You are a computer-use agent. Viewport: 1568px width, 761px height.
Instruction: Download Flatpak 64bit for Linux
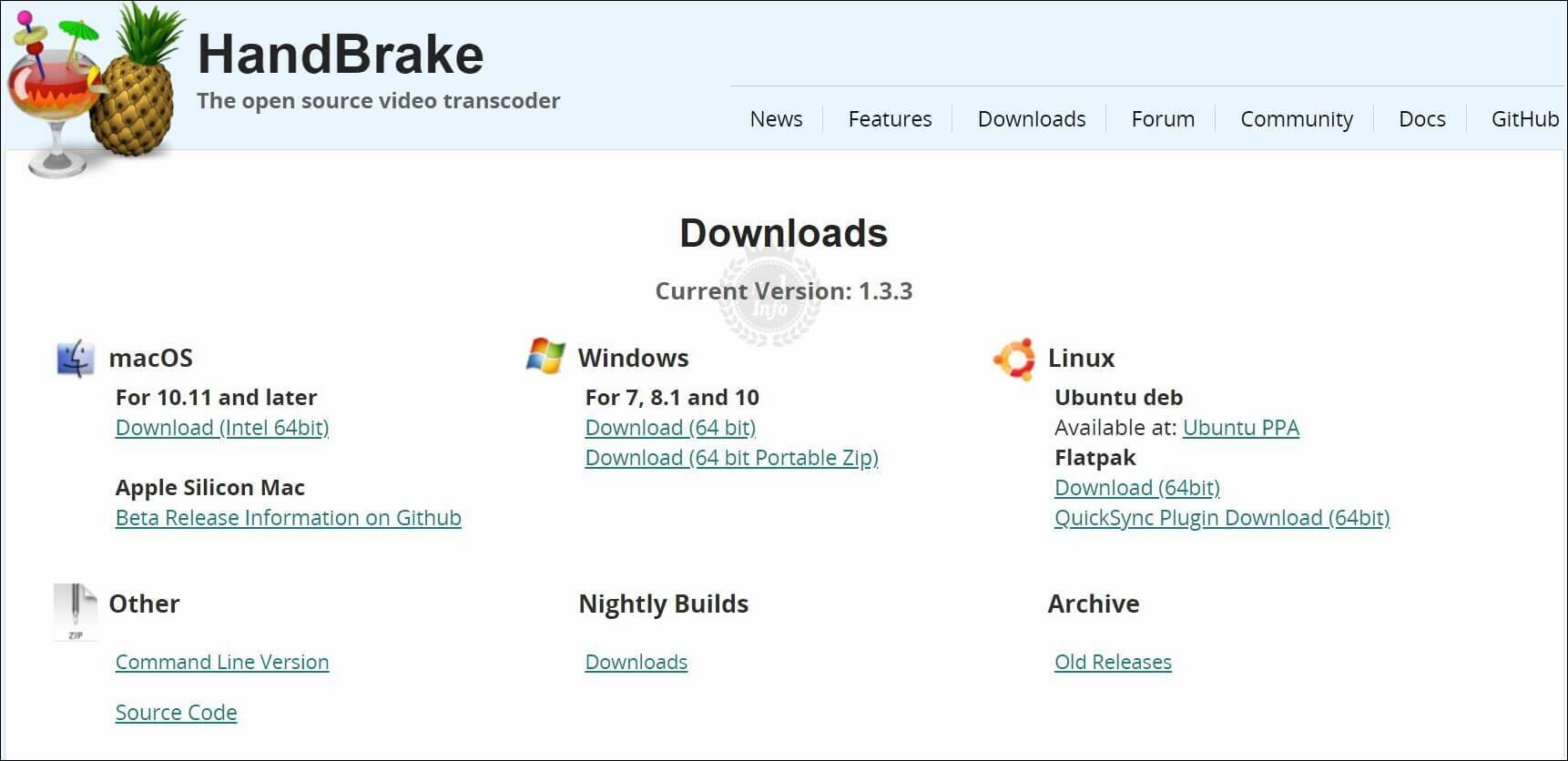pyautogui.click(x=1137, y=488)
